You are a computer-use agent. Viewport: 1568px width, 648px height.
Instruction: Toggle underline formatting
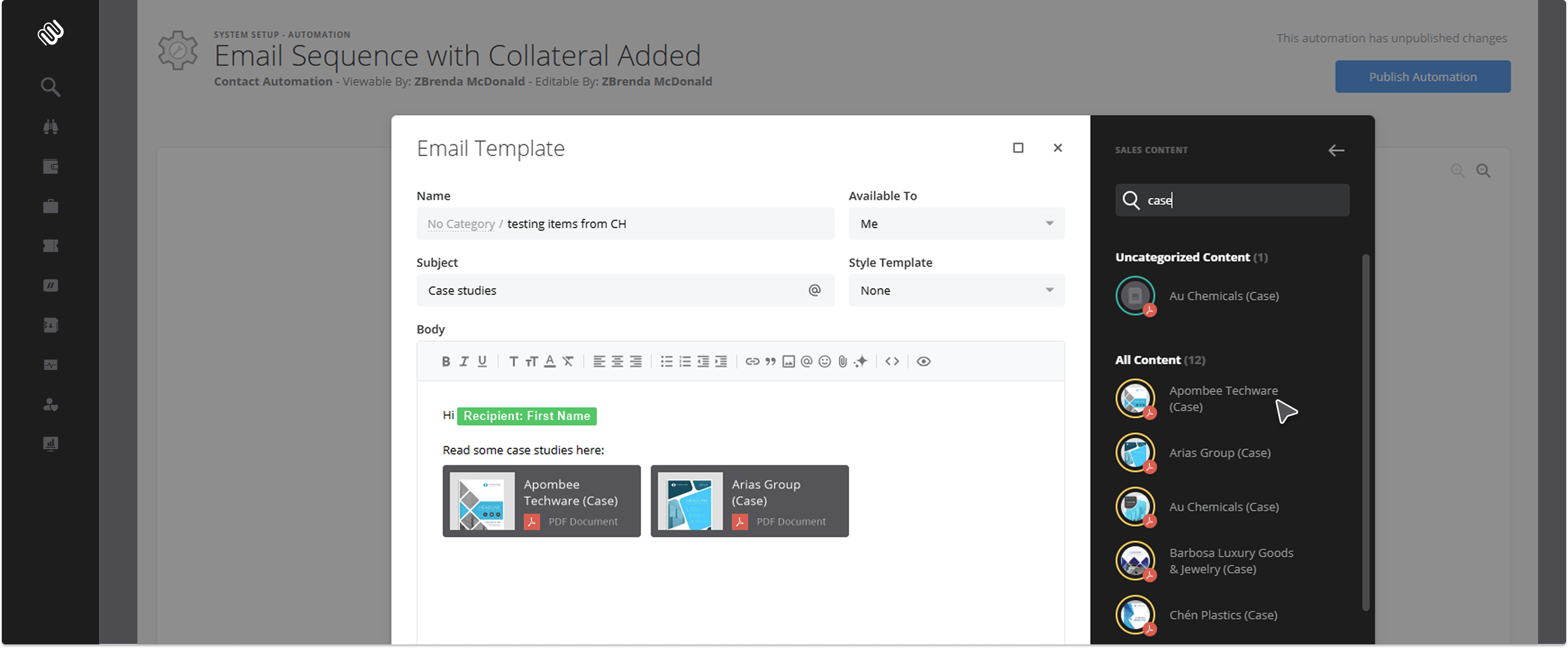[x=482, y=361]
